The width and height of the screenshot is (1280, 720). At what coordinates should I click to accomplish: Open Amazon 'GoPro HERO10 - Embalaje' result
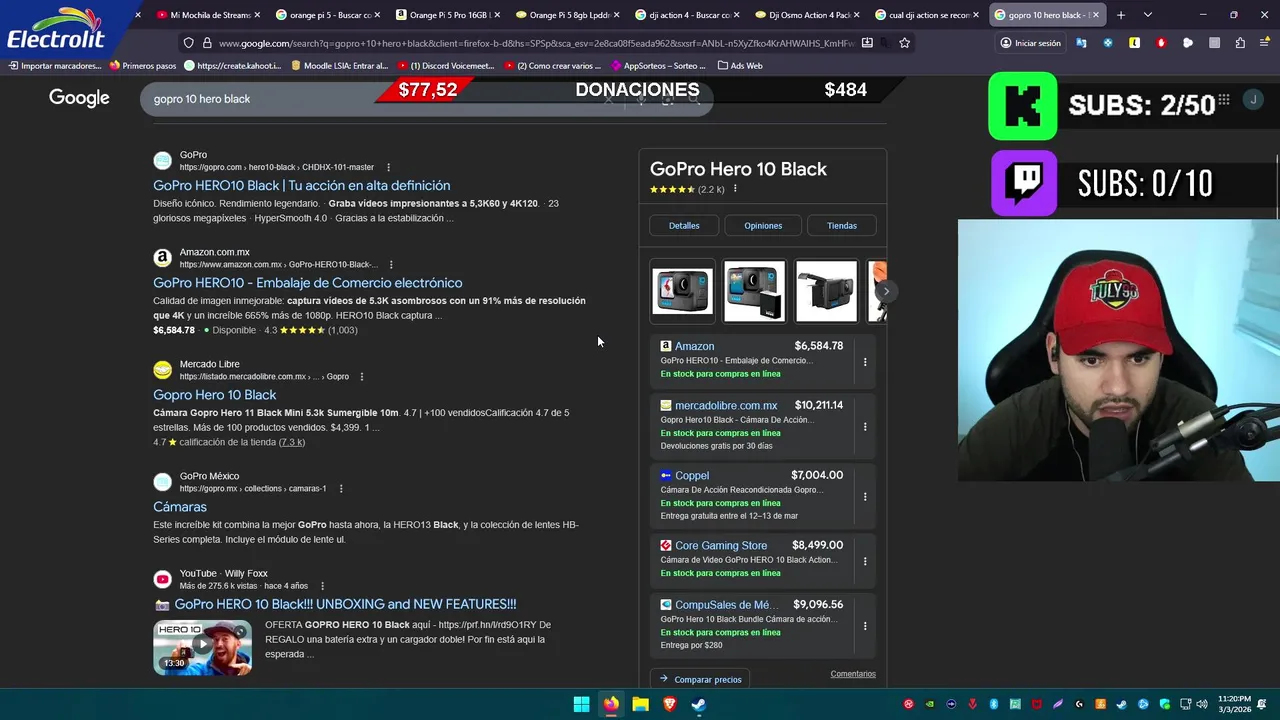[307, 283]
